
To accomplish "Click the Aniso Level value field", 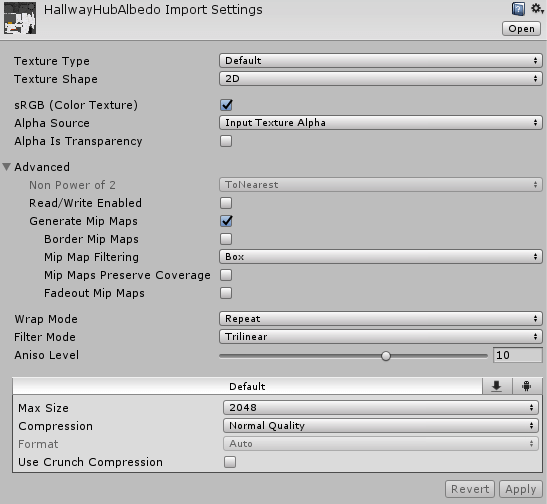I will tap(518, 355).
